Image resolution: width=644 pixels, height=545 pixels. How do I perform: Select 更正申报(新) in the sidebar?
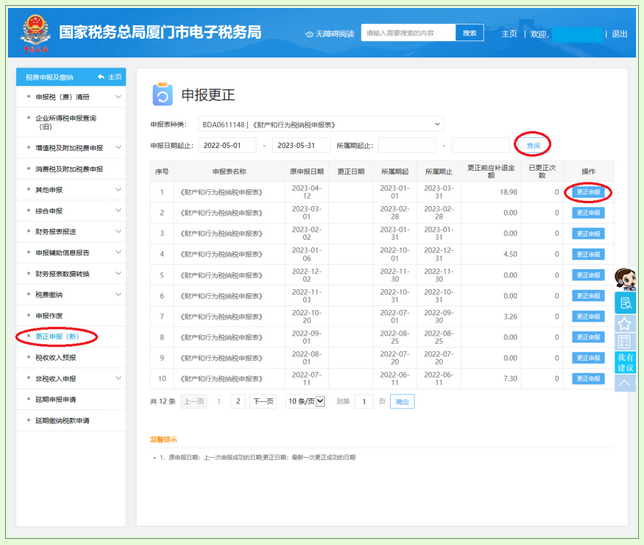56,337
